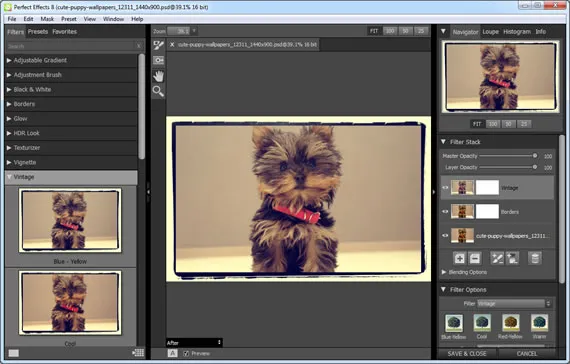
Task: Click the remove filter layer minus icon
Action: pos(475,258)
